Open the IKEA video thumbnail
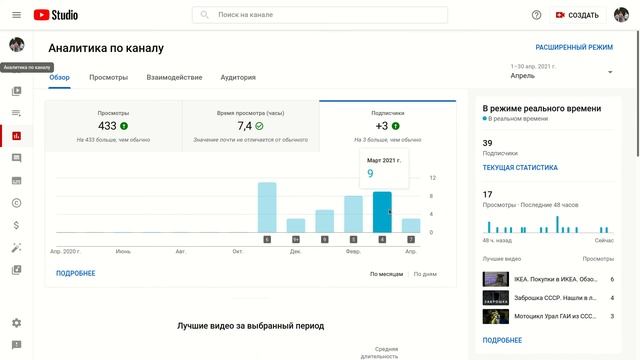 click(496, 279)
